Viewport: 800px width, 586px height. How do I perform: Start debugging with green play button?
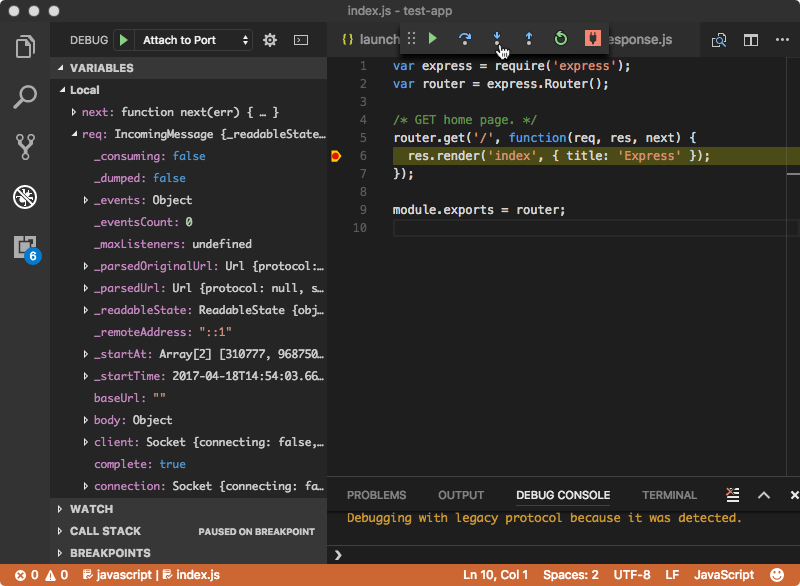coord(123,40)
